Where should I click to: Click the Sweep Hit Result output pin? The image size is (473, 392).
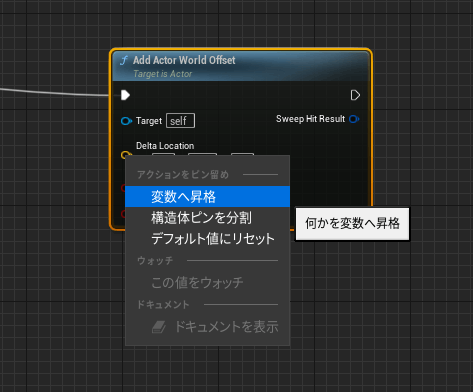[x=354, y=119]
